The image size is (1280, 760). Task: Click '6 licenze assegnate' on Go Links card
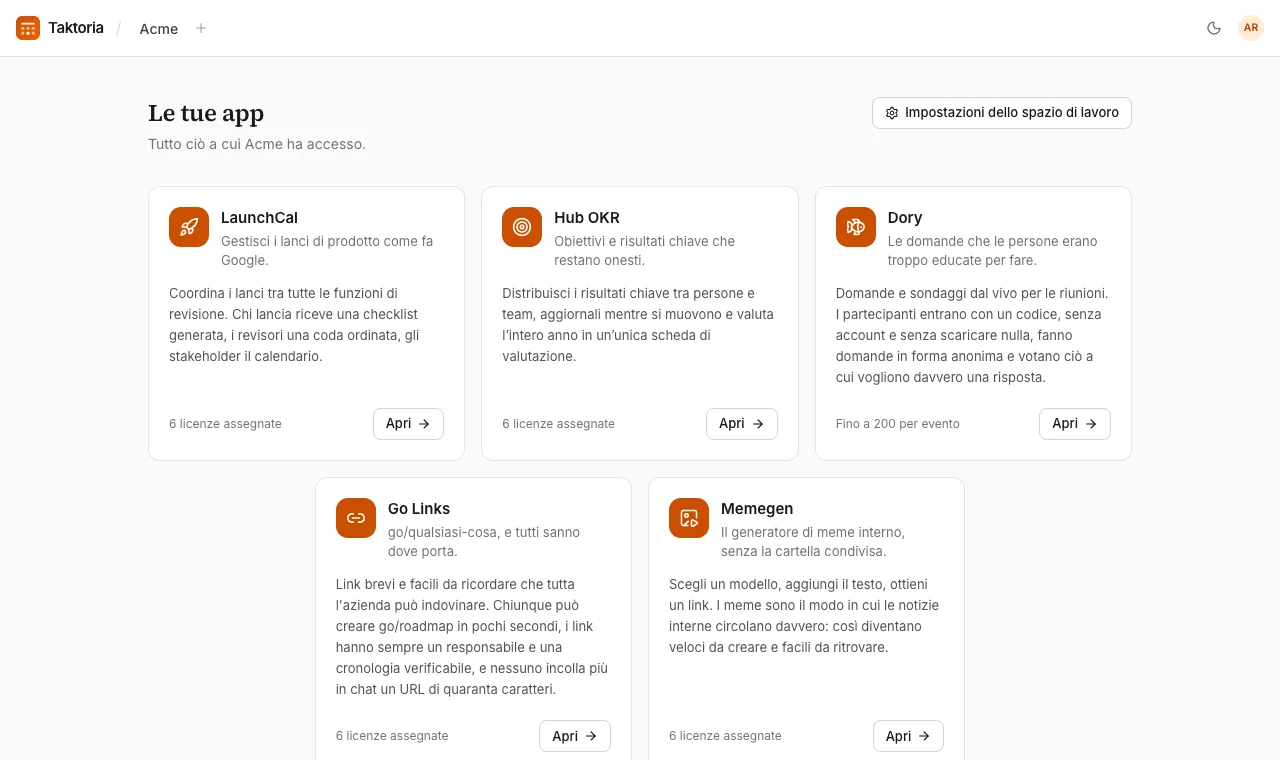point(392,736)
